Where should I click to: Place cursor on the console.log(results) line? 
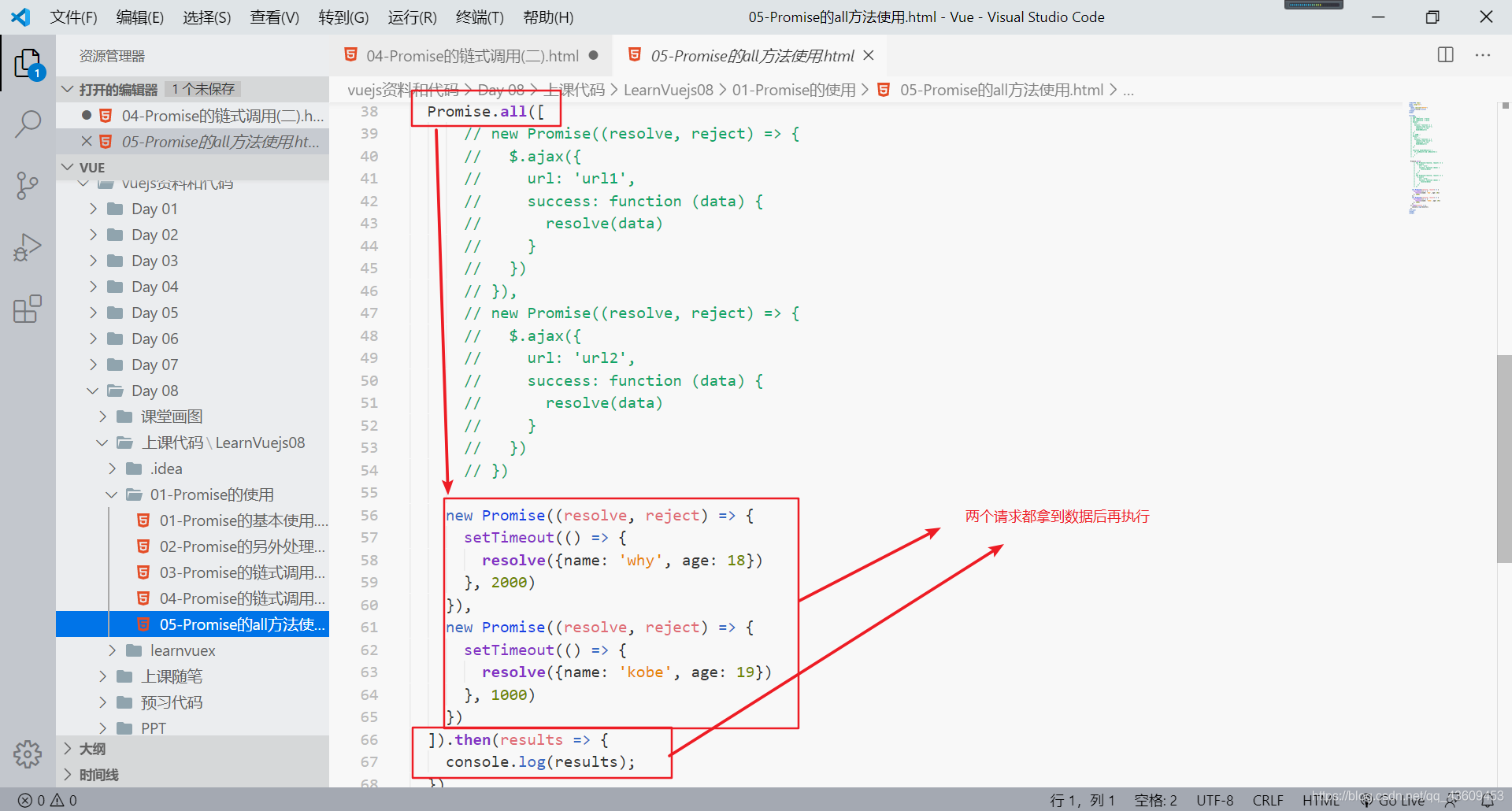click(x=540, y=762)
